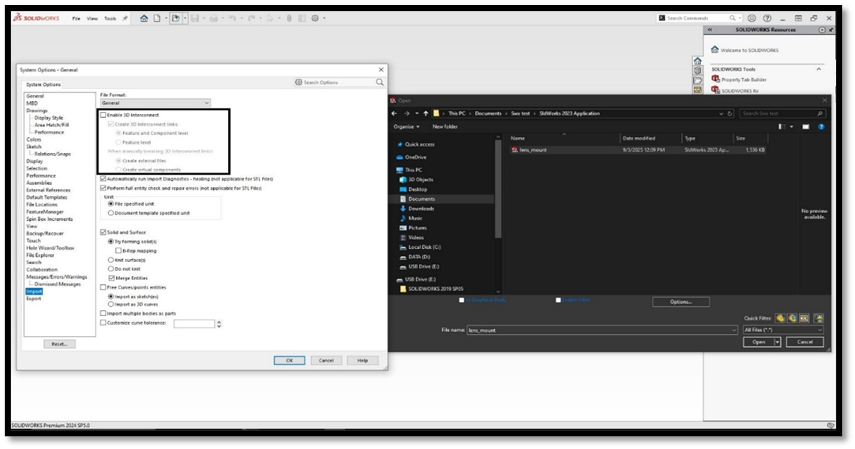The height and width of the screenshot is (449, 855).
Task: Enable 3D Interconnect checkbox
Action: pyautogui.click(x=103, y=115)
